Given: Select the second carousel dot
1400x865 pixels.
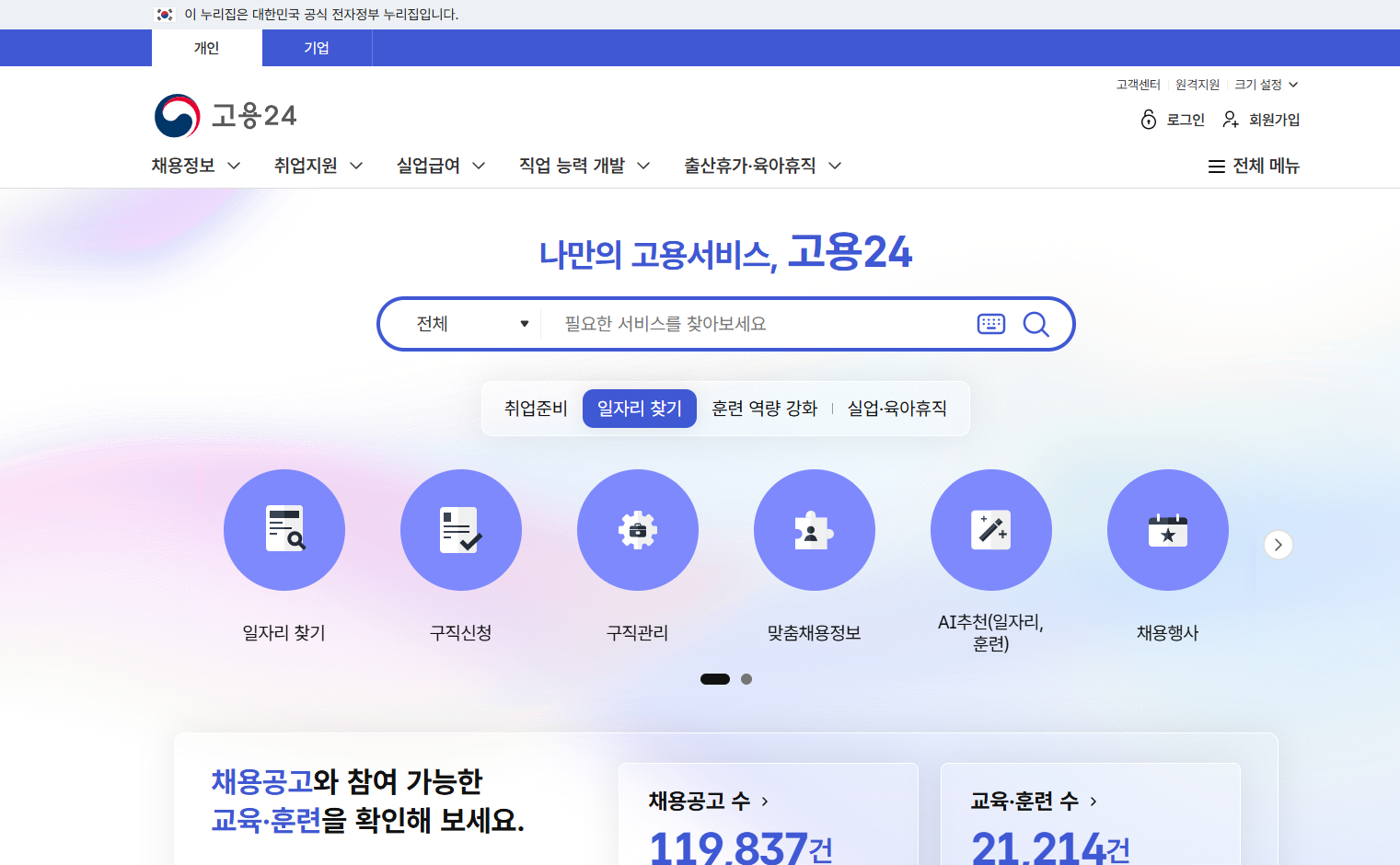Looking at the screenshot, I should [x=746, y=679].
